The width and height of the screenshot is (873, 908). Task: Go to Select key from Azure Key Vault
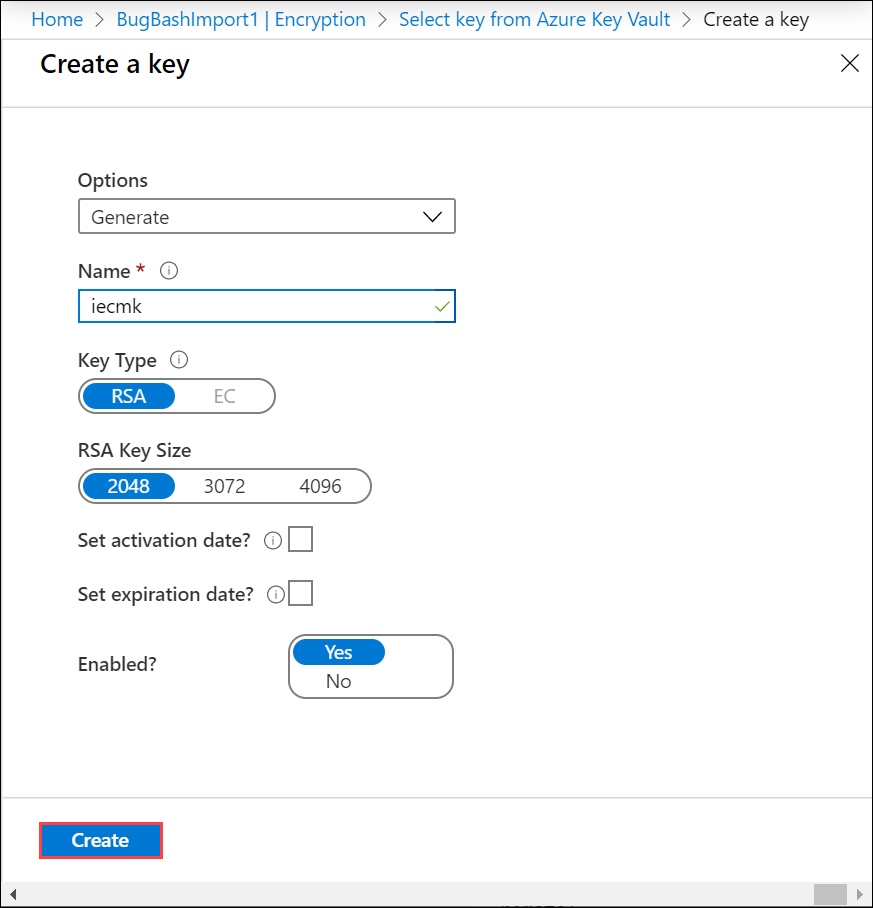click(x=534, y=19)
